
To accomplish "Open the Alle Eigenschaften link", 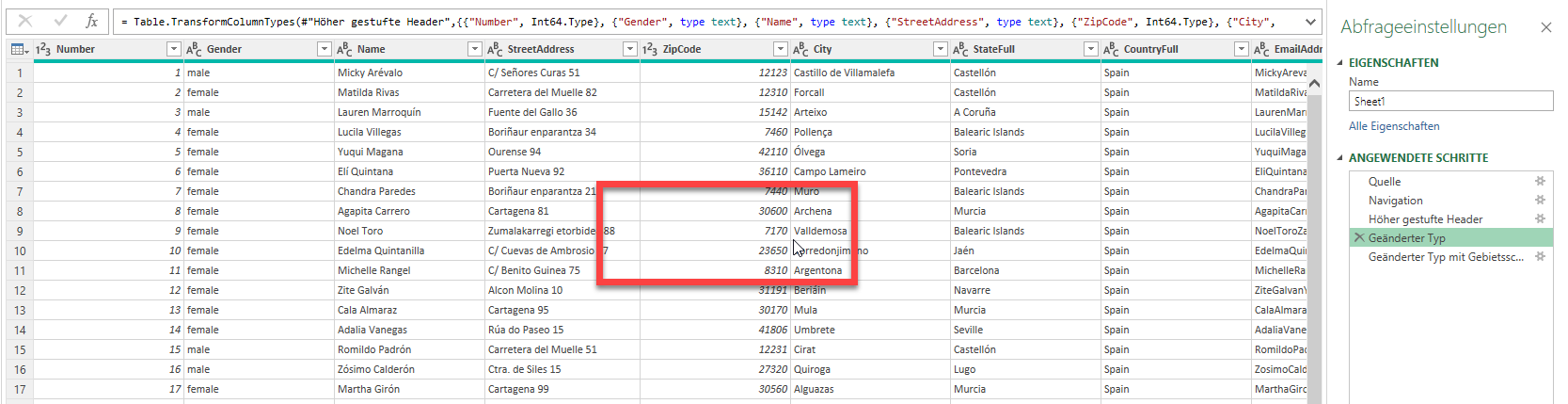I will pos(1394,126).
